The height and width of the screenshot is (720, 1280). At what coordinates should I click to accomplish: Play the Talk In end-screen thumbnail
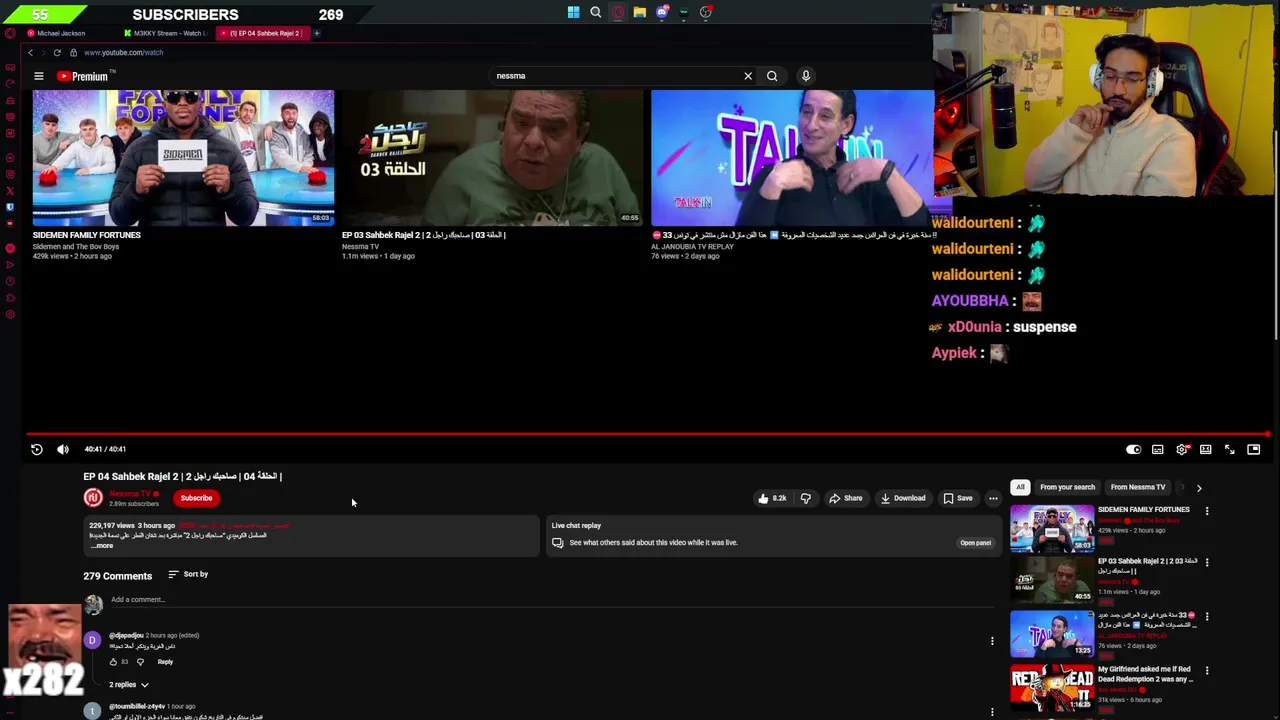click(x=792, y=158)
